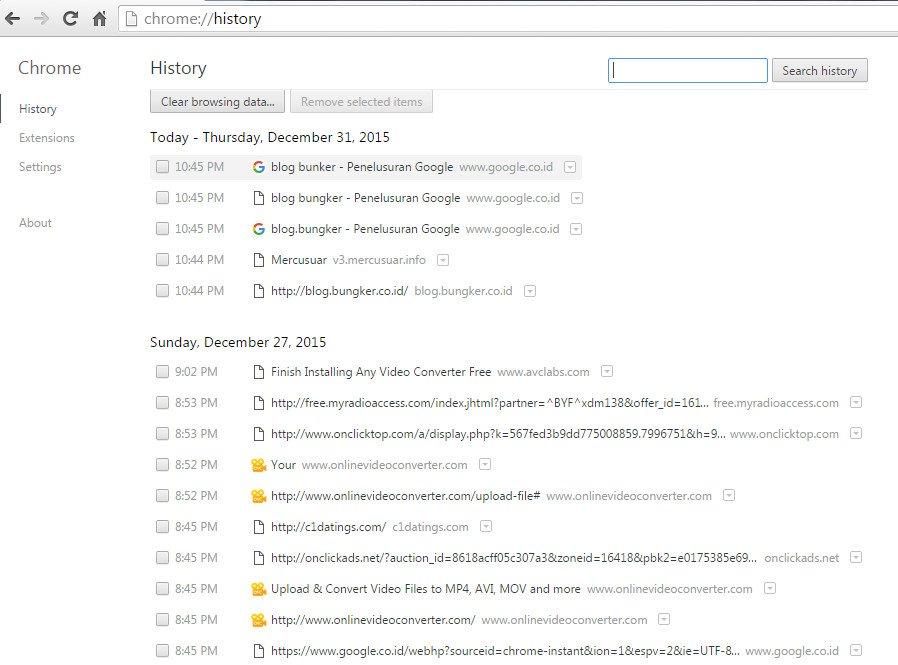Select checkbox for blog bunker search entry
Screen dimensions: 898x665
[x=163, y=167]
